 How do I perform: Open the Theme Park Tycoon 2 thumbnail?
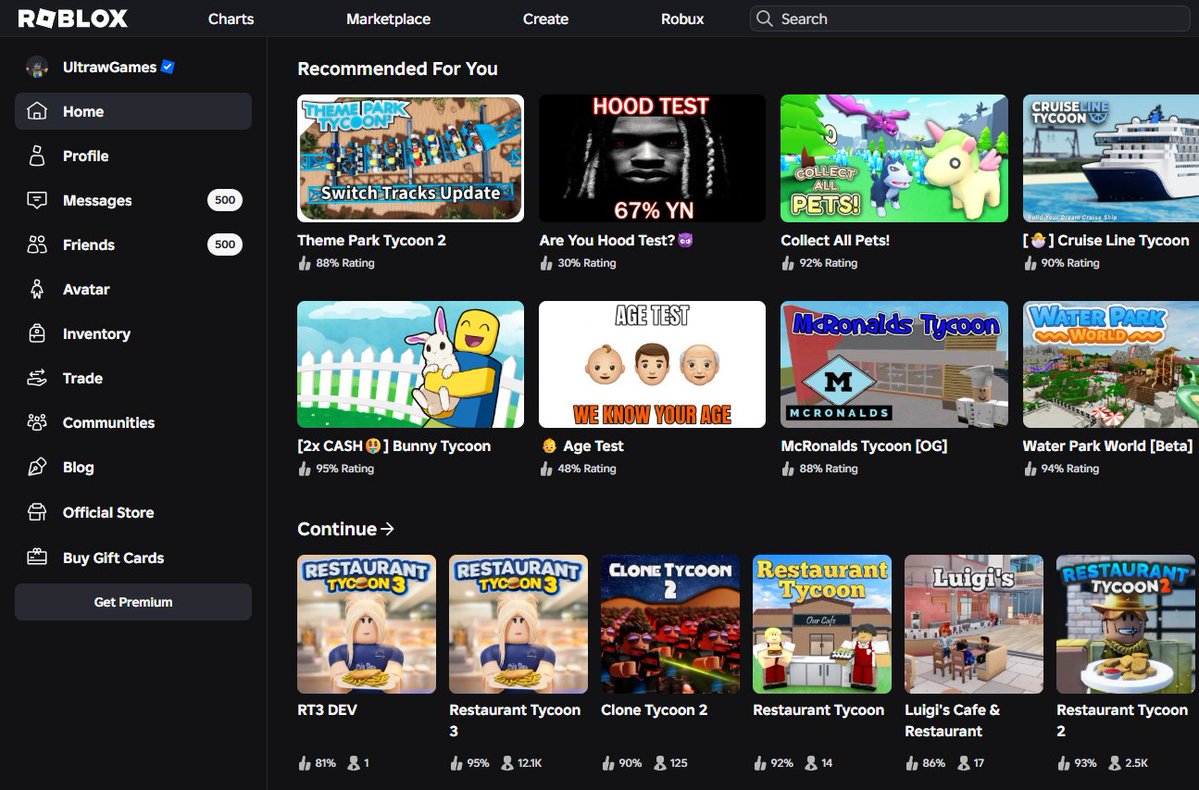[411, 158]
